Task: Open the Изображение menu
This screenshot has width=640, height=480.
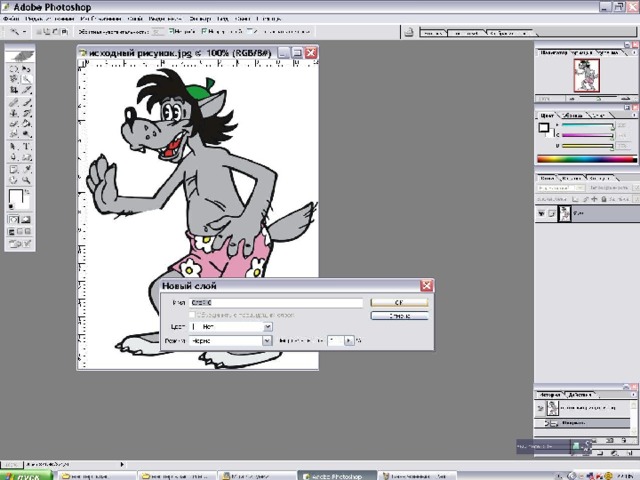Action: tap(101, 19)
